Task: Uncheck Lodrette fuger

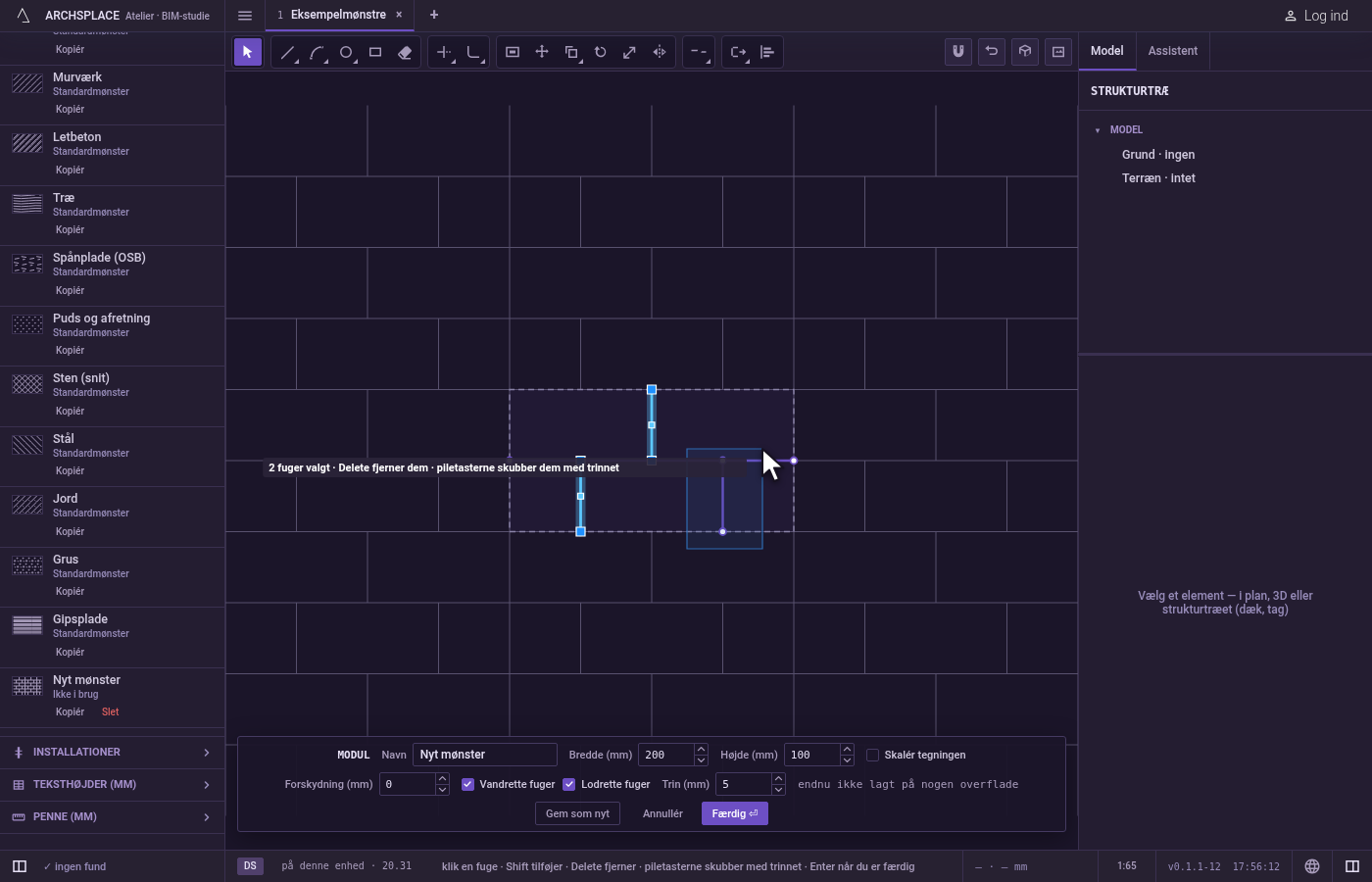Action: click(568, 784)
